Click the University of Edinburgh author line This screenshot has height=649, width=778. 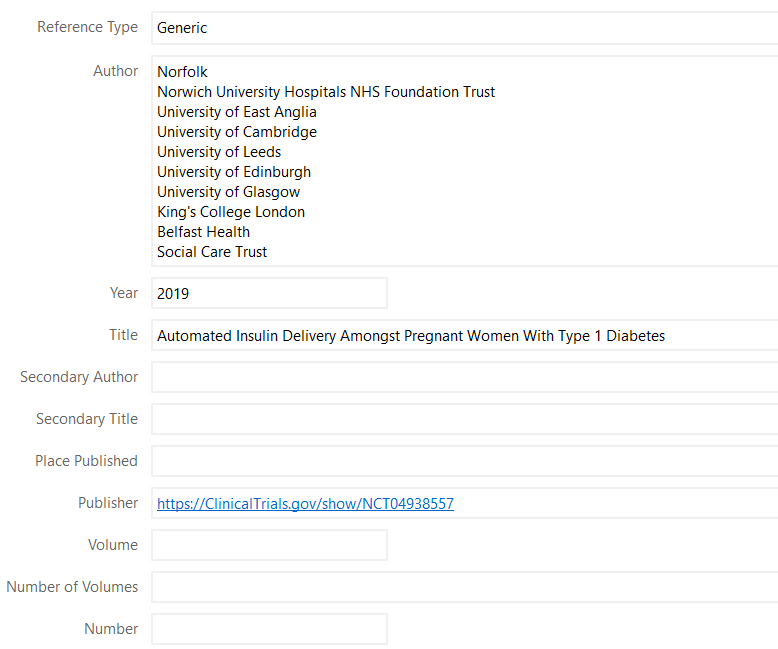[234, 172]
